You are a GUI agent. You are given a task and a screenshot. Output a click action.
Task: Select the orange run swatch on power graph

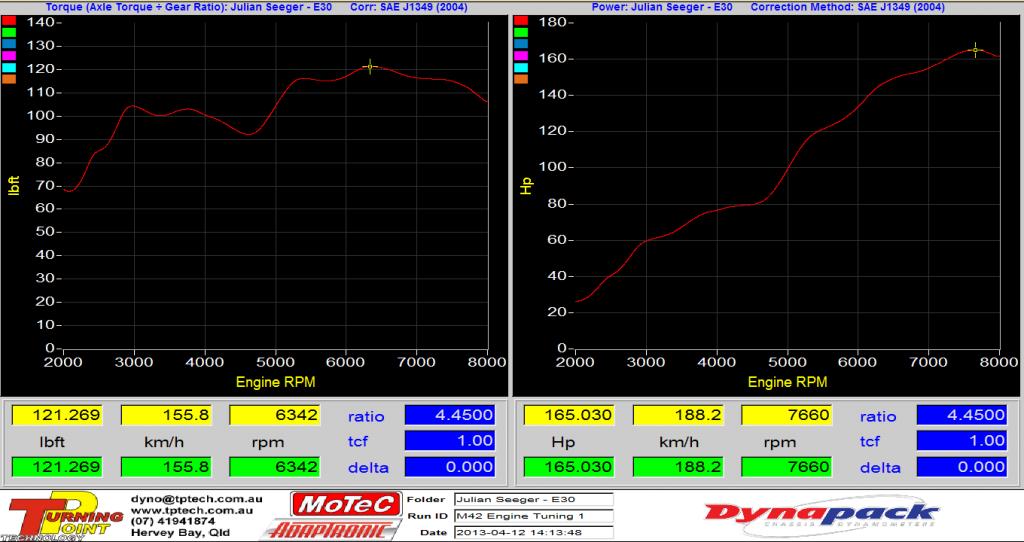click(x=520, y=79)
